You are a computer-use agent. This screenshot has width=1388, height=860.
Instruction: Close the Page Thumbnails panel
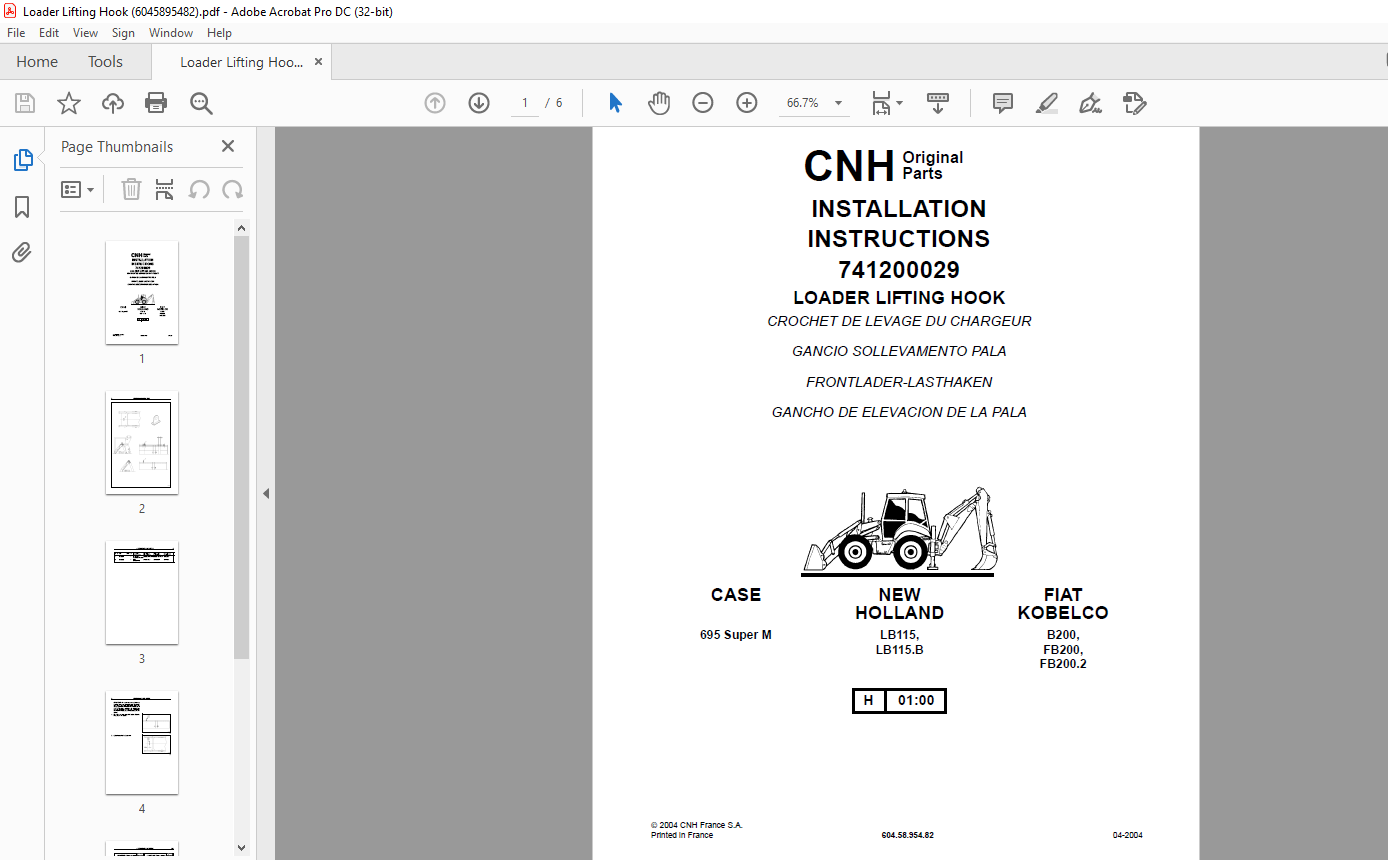click(228, 146)
